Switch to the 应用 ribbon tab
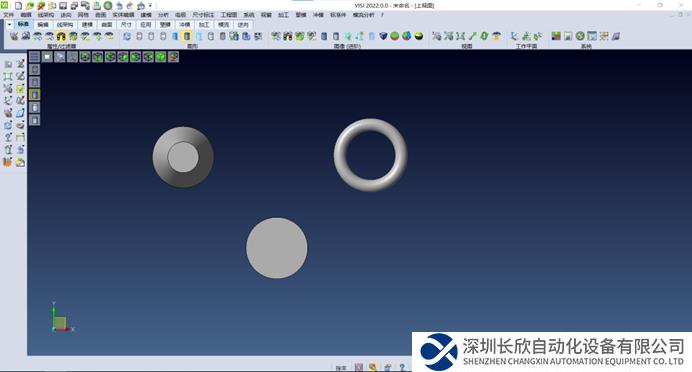 tap(146, 25)
